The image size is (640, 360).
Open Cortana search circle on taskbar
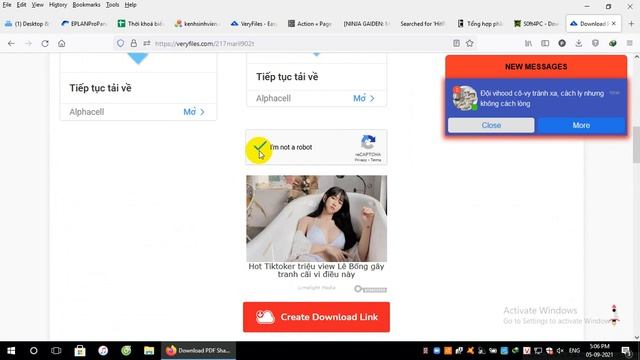click(33, 351)
